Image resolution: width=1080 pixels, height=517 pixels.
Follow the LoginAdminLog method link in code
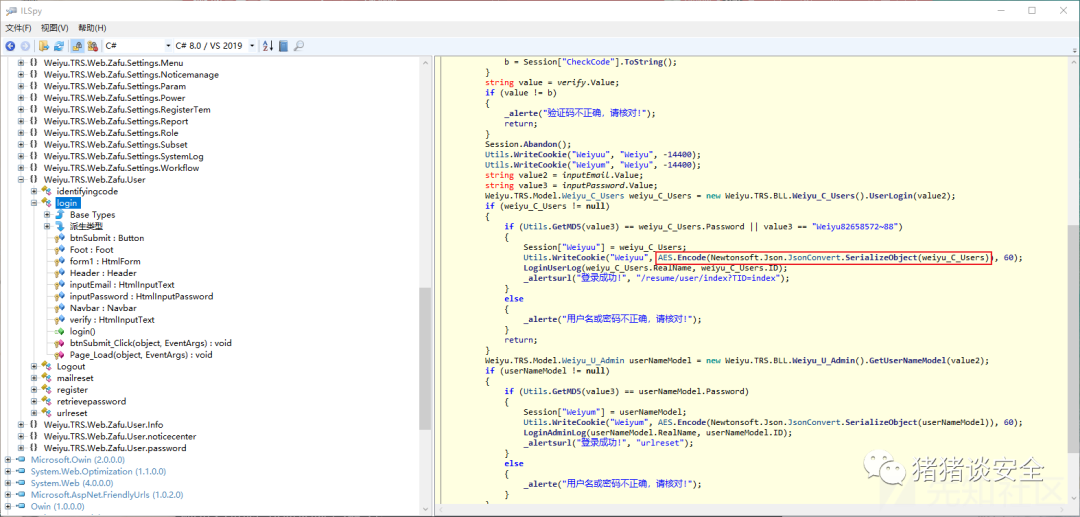[x=554, y=432]
